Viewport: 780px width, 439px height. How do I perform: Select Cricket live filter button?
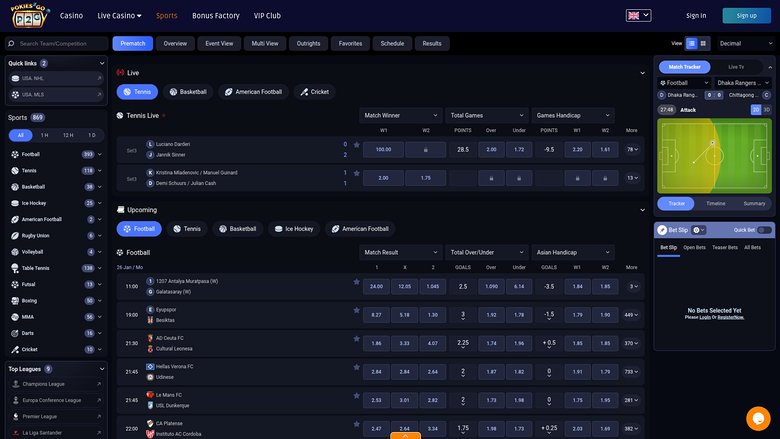pos(314,92)
